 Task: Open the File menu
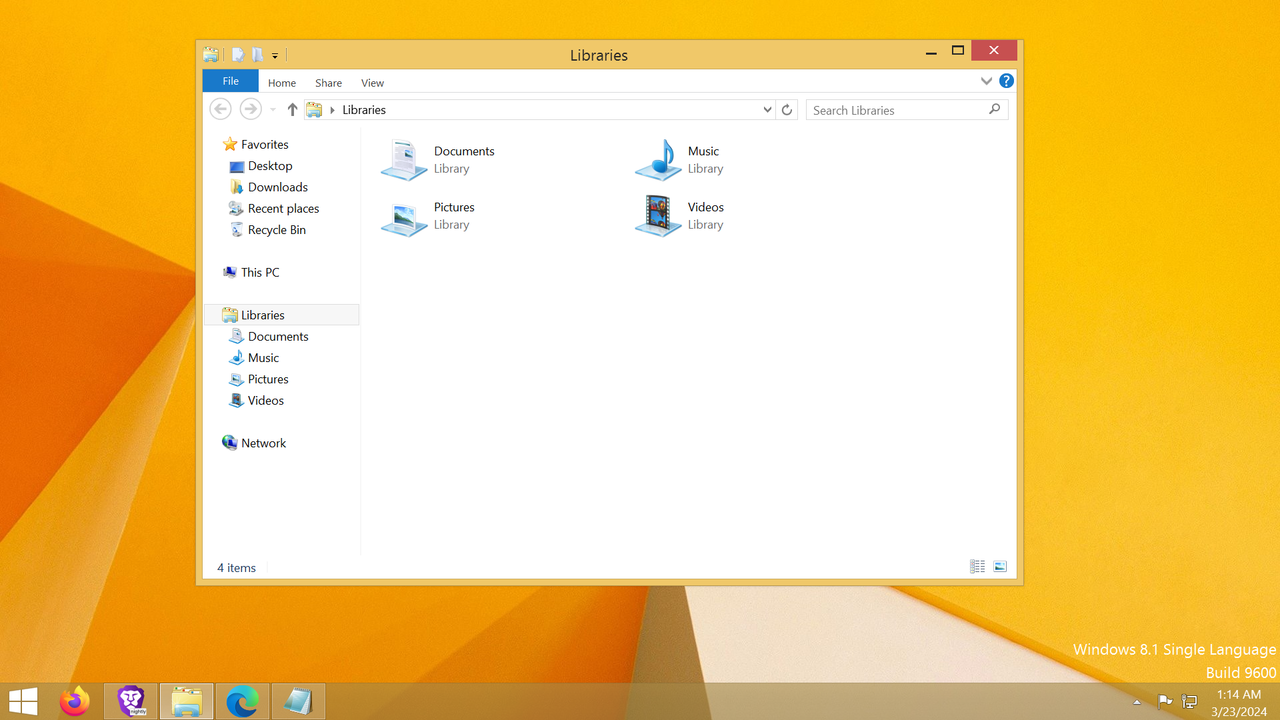tap(231, 82)
